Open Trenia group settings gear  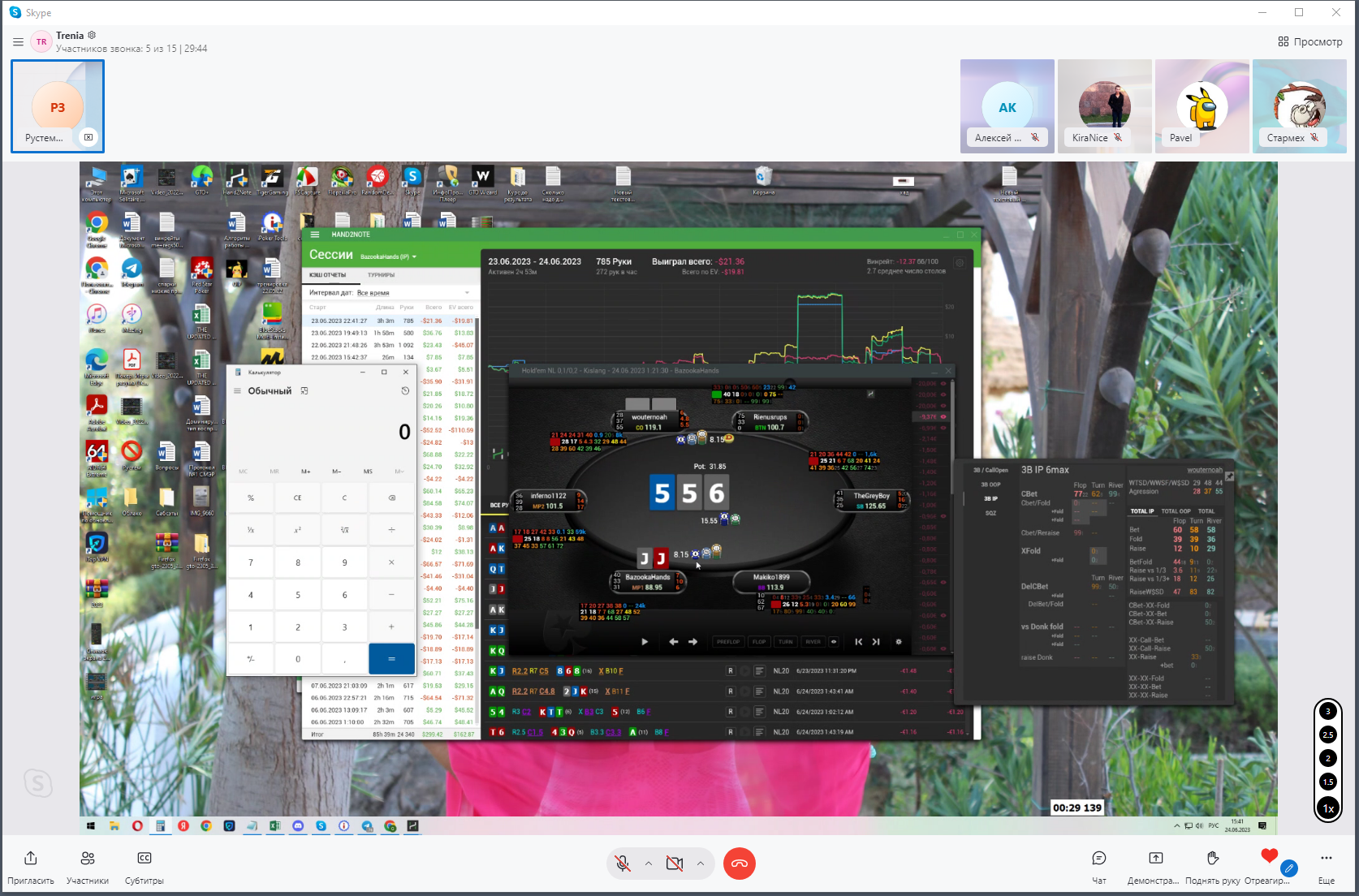(x=92, y=35)
